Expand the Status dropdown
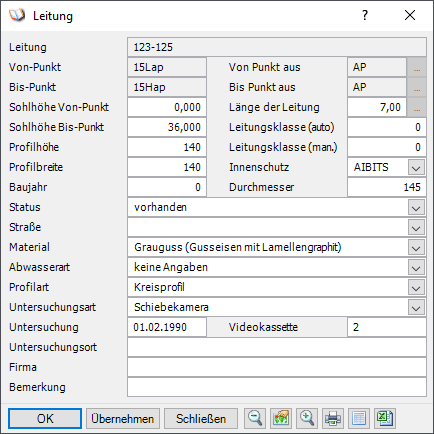 [416, 207]
